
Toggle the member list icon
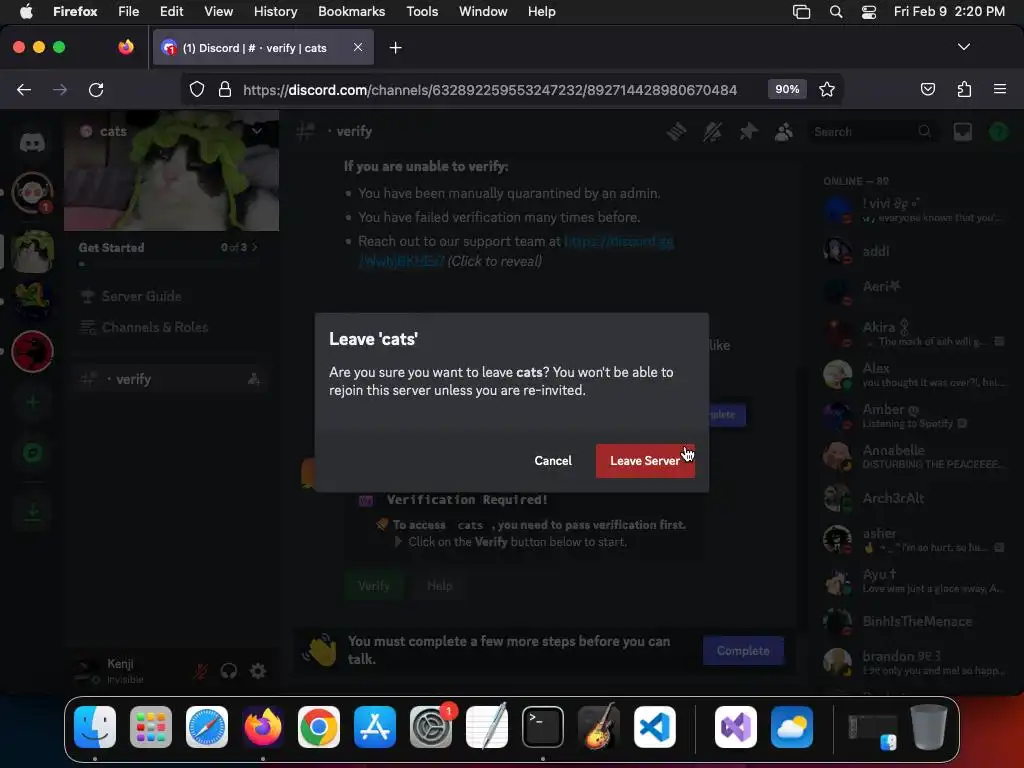coord(783,132)
